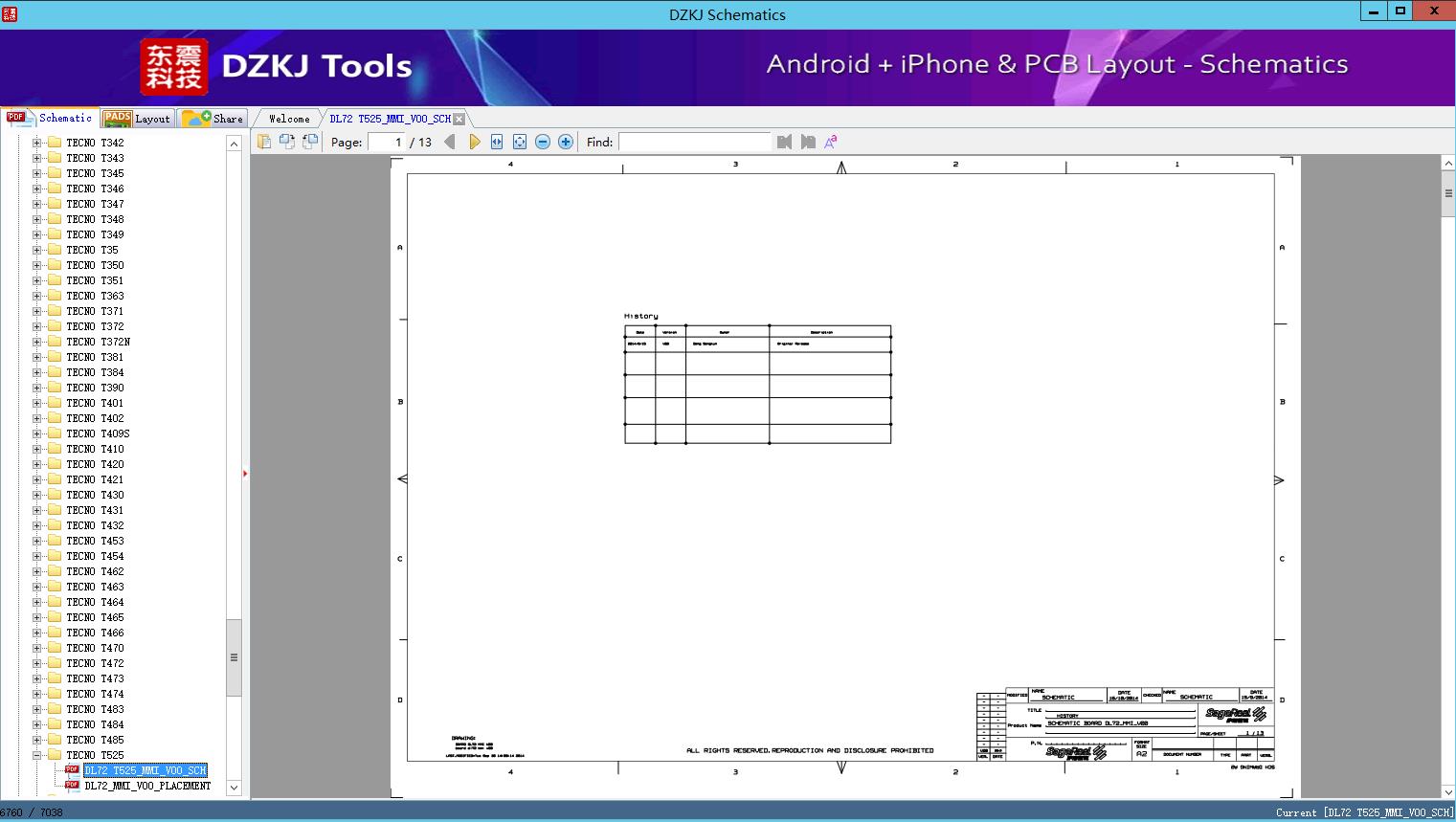This screenshot has height=822, width=1456.
Task: Click inside the Find text field
Action: [695, 142]
